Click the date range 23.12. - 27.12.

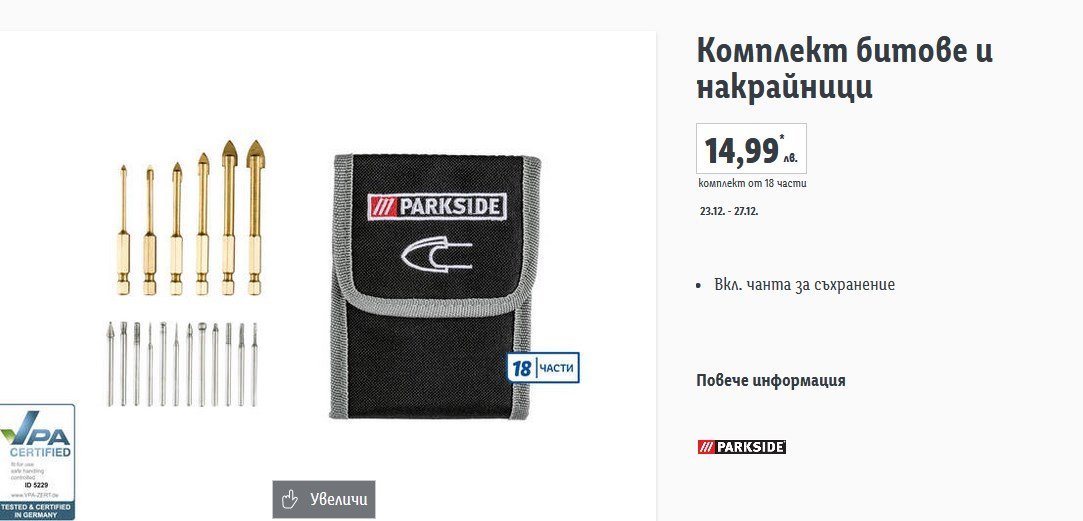[x=729, y=211]
